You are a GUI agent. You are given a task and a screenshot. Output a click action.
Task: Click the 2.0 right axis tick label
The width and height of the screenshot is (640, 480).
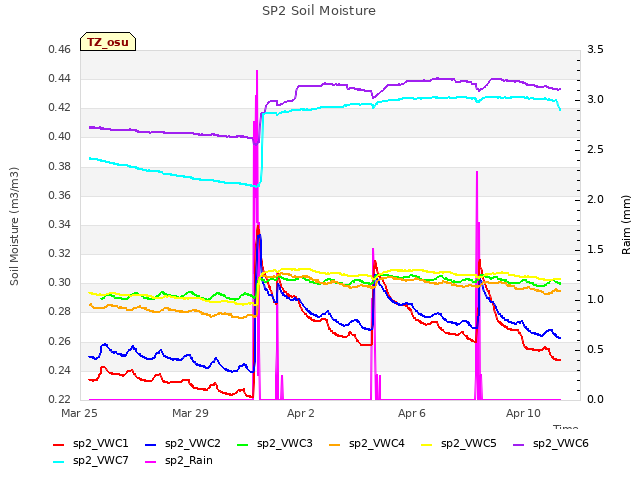click(x=596, y=199)
